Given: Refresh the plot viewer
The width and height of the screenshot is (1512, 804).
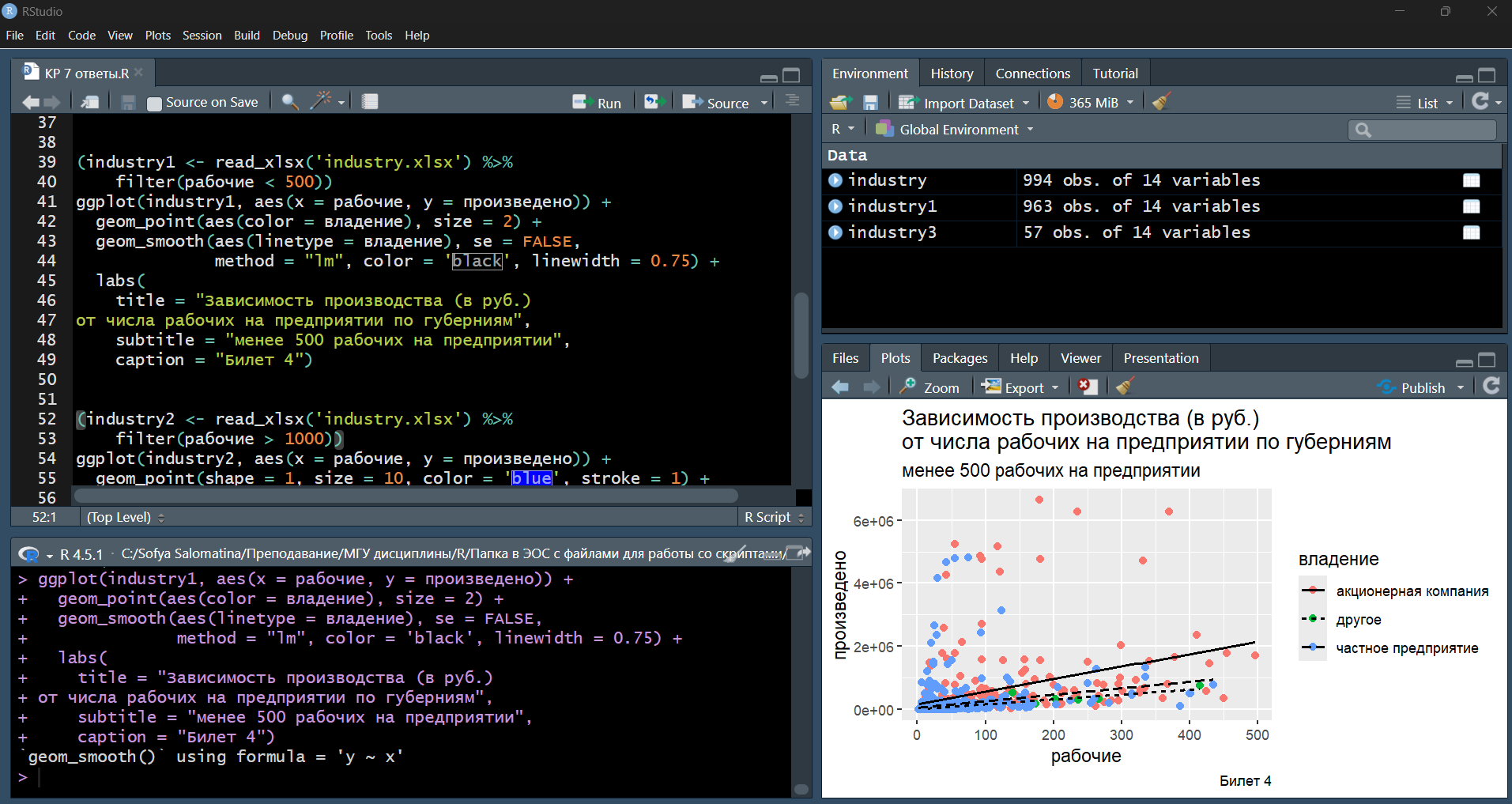Looking at the screenshot, I should pos(1491,387).
